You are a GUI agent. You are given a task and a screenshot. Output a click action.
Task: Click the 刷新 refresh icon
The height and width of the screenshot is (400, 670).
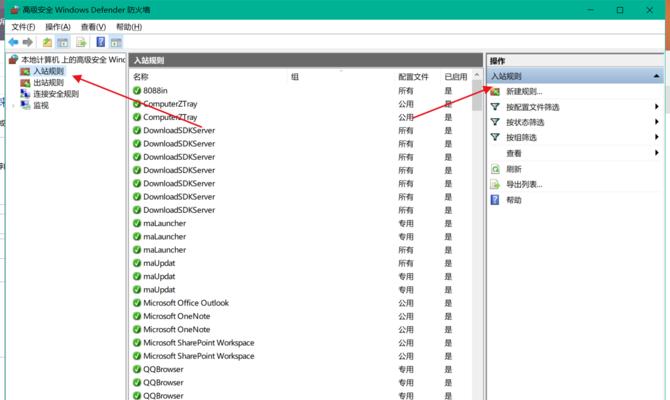[495, 169]
